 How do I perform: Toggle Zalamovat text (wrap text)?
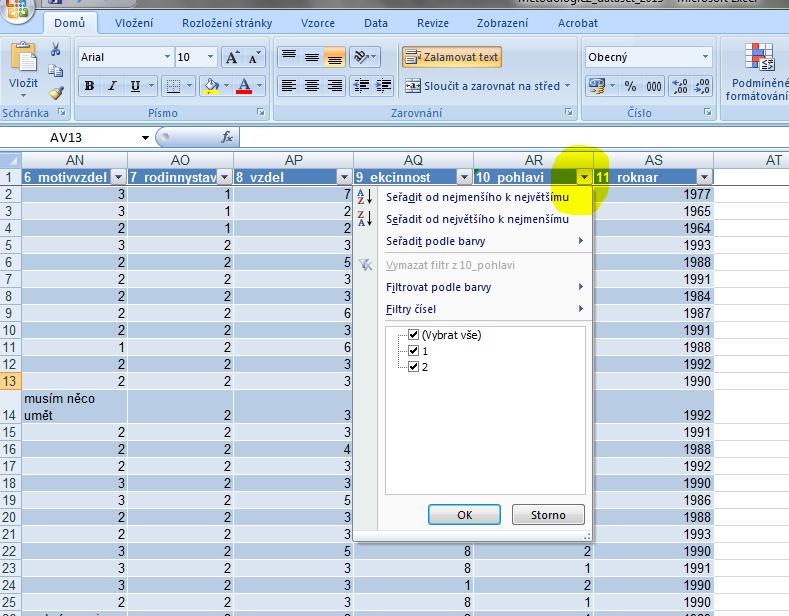pos(451,57)
